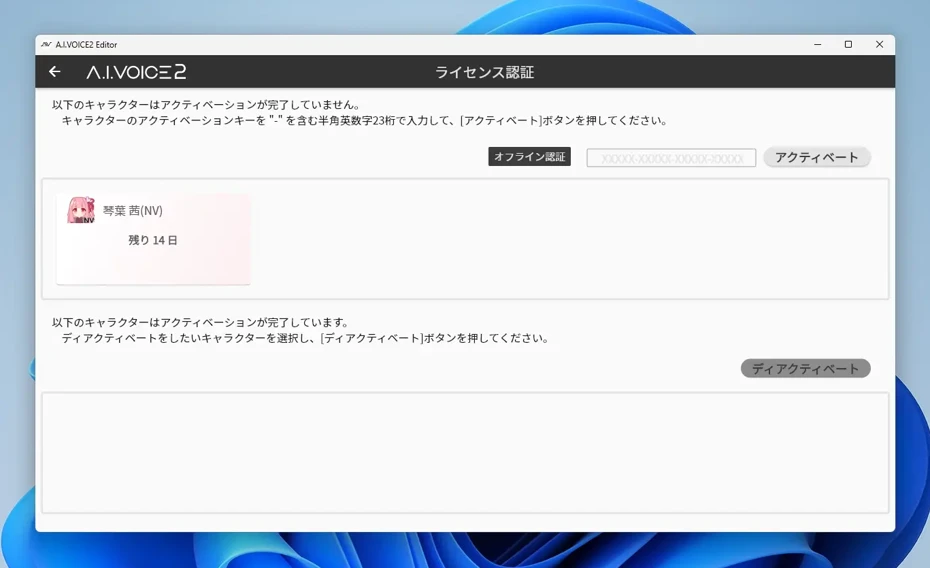Click the 琴葉 茜(NV) name label
This screenshot has width=930, height=568.
click(133, 210)
